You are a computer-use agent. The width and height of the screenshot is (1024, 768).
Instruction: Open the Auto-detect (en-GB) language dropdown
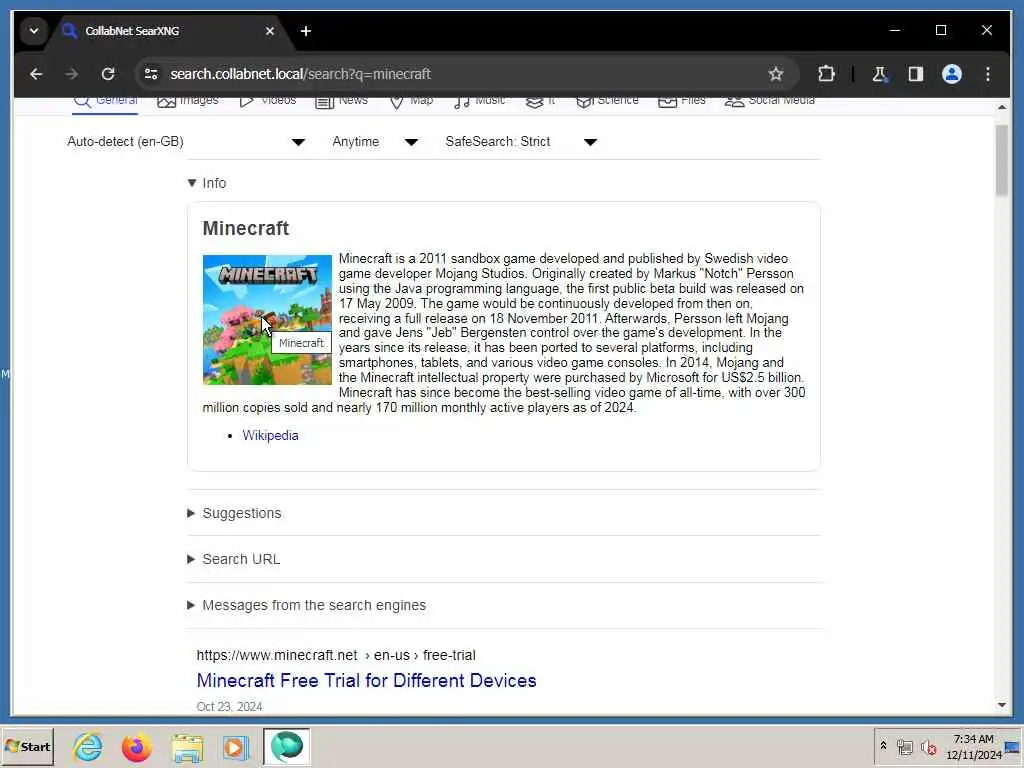[x=186, y=142]
